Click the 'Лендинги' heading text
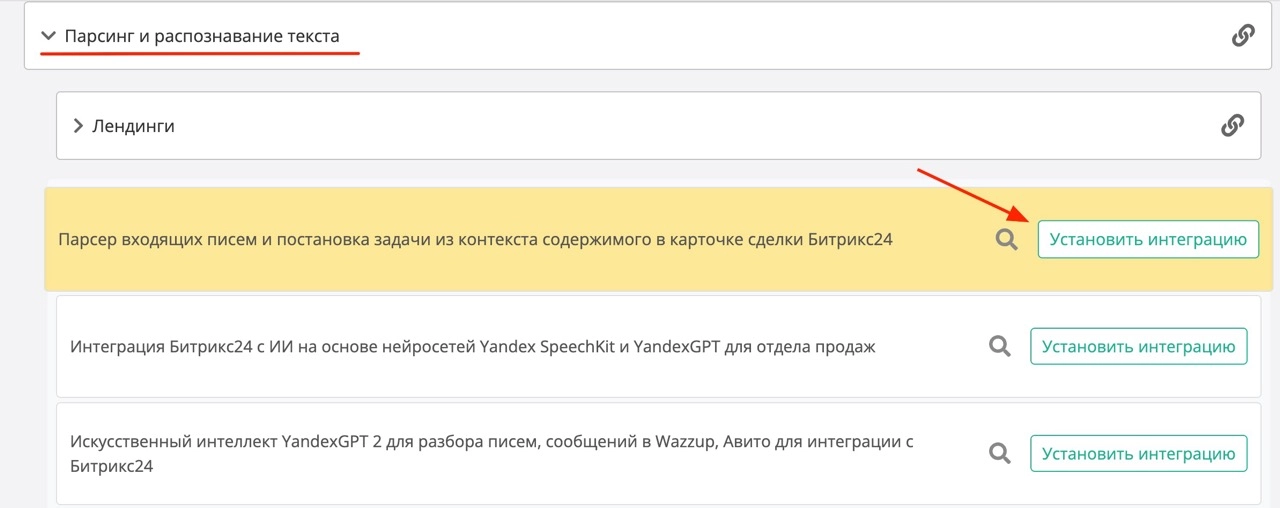This screenshot has height=508, width=1280. tap(133, 127)
